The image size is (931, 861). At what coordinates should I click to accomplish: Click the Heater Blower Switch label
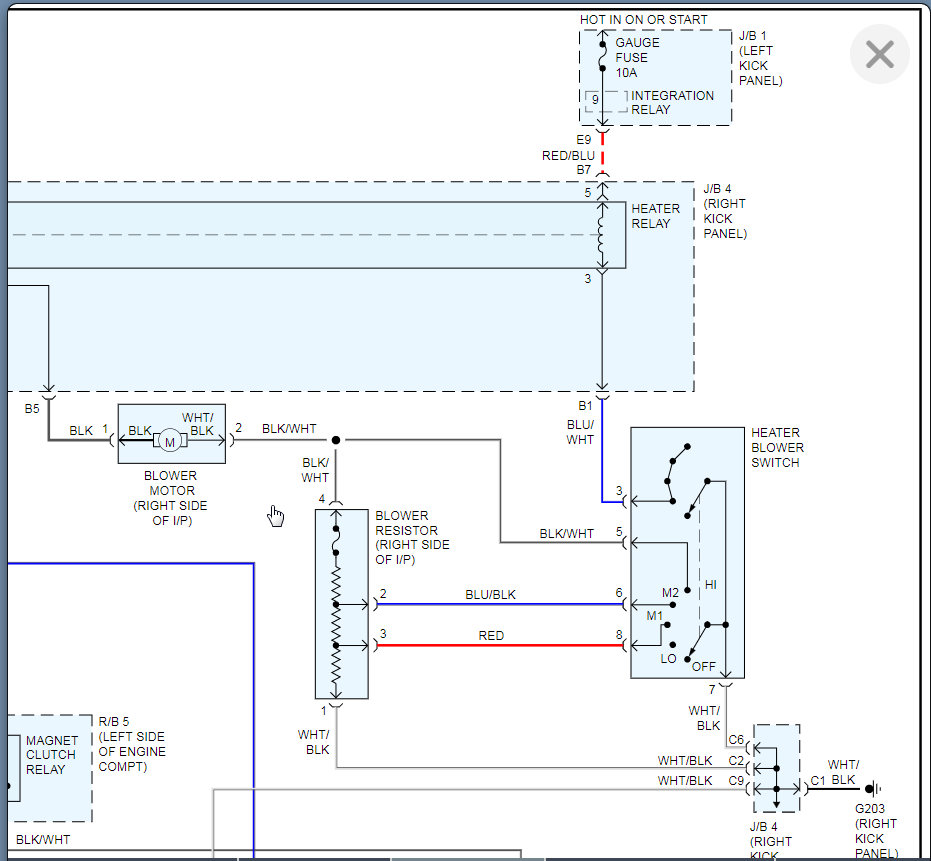click(x=777, y=448)
